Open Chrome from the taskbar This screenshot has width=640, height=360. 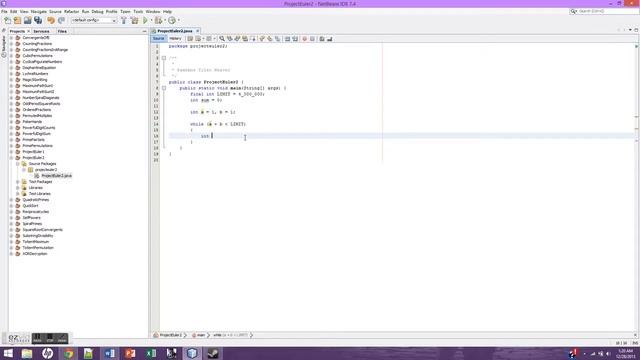pyautogui.click(x=68, y=353)
